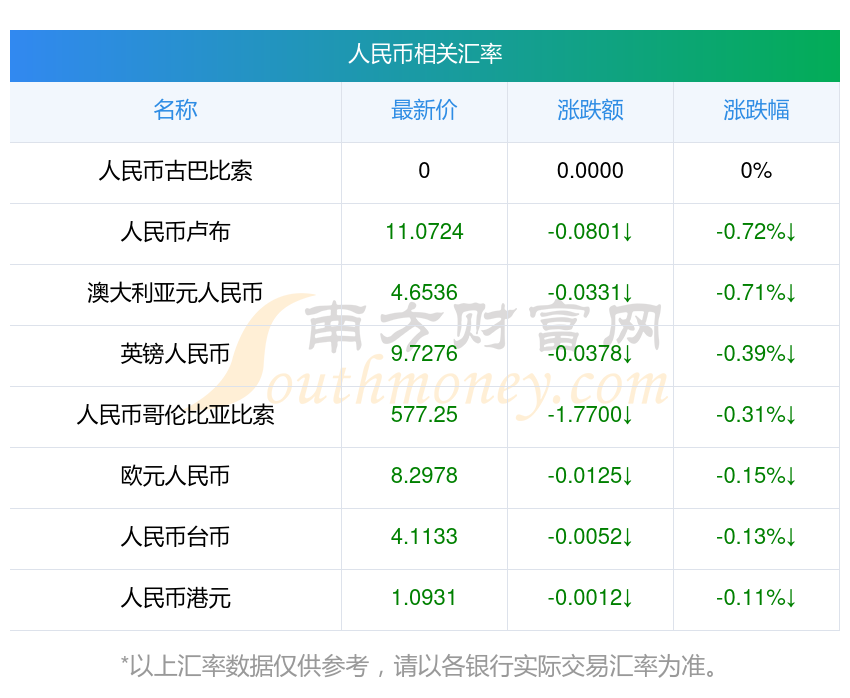Select the 英镑人民币 row name
The image size is (850, 698).
click(175, 354)
